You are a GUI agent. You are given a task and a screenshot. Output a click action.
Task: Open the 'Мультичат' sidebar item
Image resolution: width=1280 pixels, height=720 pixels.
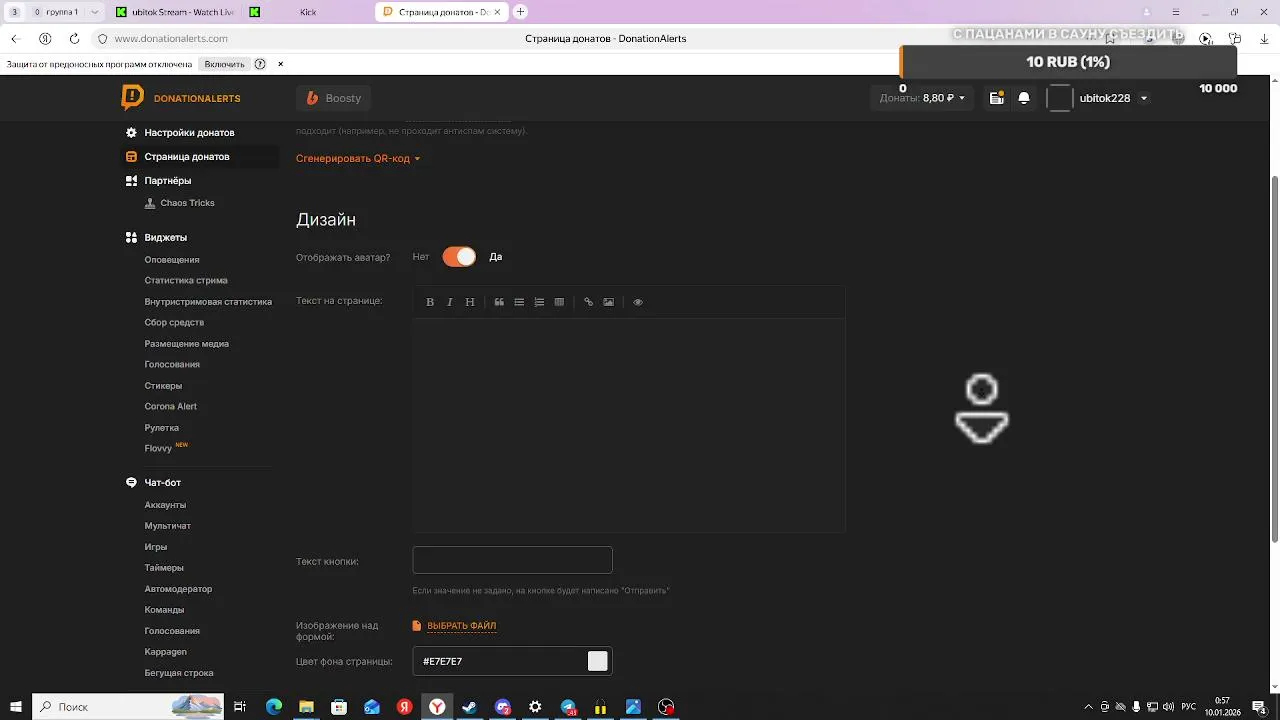[168, 526]
